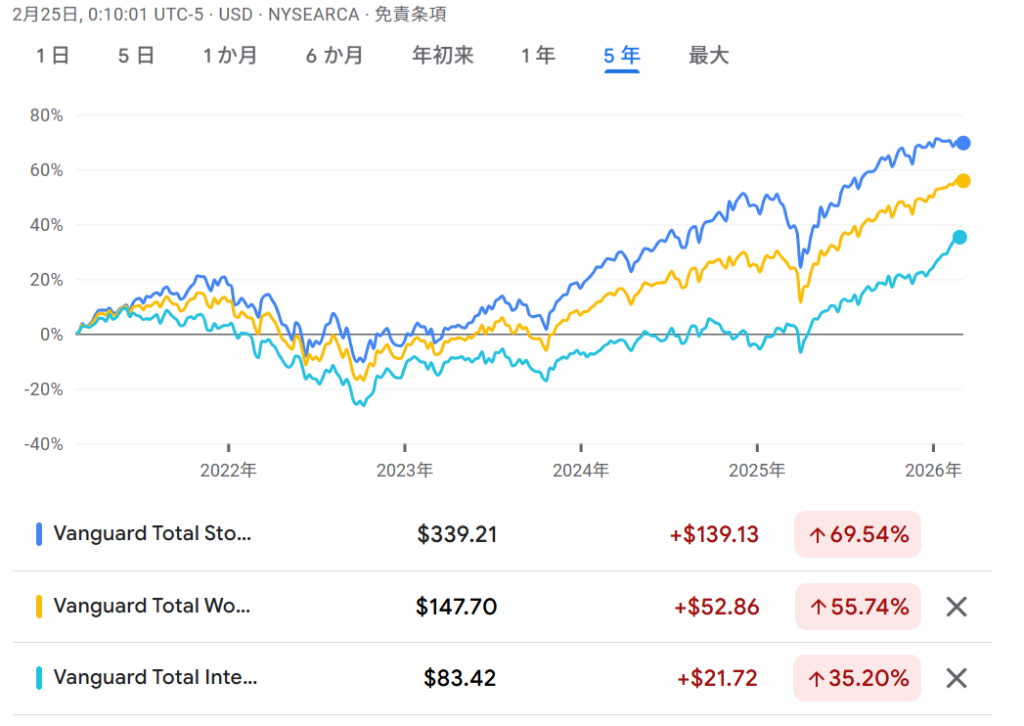Remove Vanguard Total World comparison with X
Image resolution: width=1024 pixels, height=726 pixels.
click(956, 606)
